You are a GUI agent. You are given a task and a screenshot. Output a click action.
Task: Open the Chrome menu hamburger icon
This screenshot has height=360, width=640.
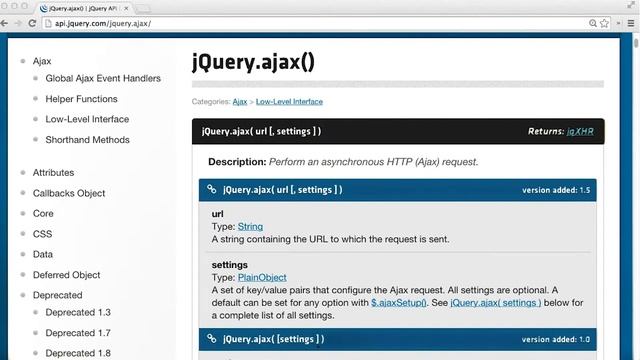tap(631, 23)
